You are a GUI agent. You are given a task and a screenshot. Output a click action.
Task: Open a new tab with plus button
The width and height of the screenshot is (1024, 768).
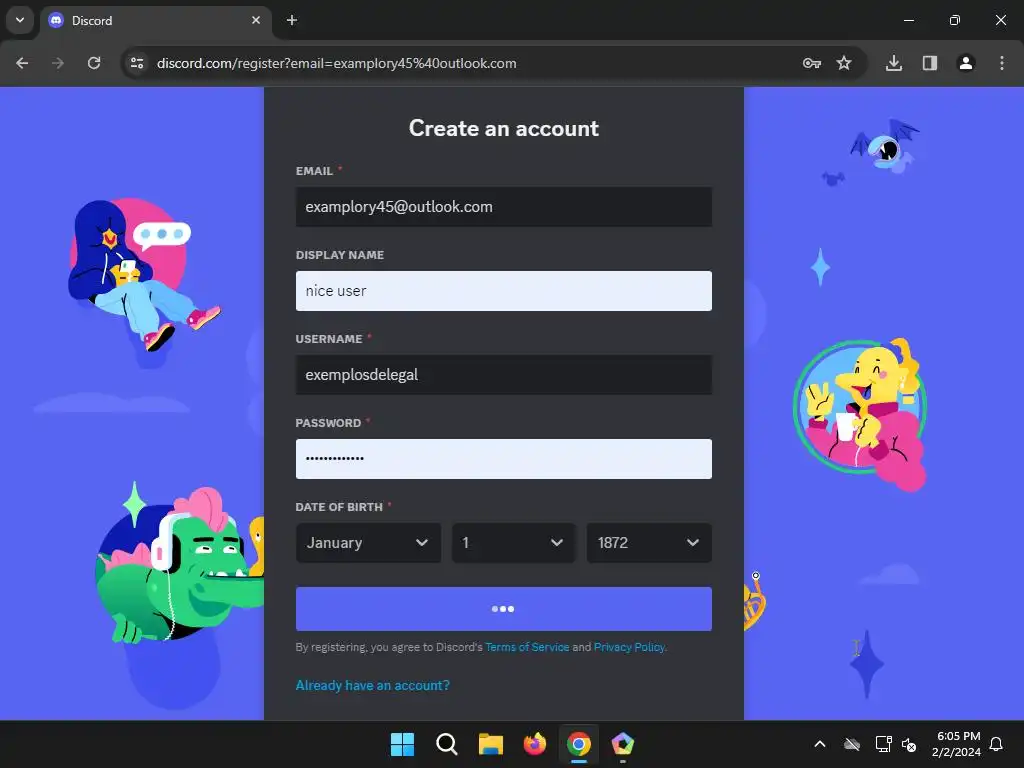point(292,20)
